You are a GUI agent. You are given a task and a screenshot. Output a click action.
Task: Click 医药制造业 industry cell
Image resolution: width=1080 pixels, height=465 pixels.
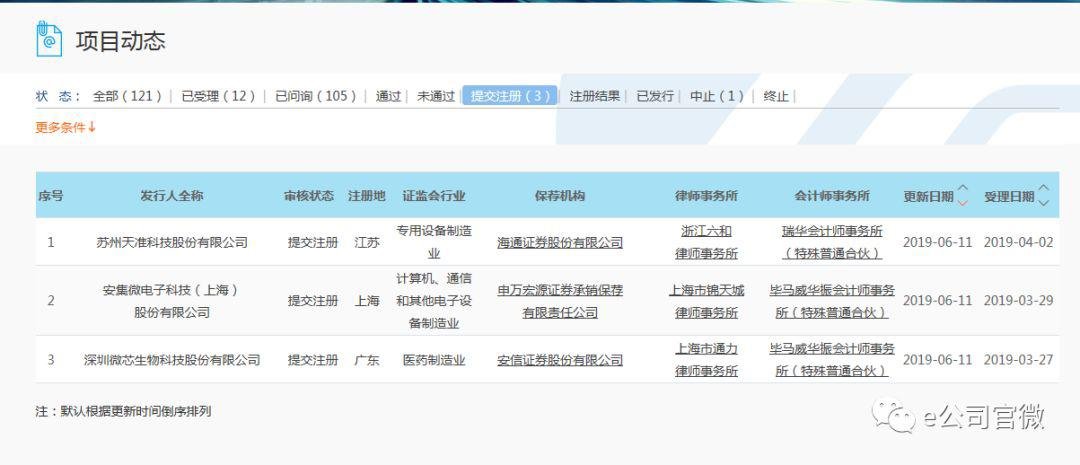434,360
